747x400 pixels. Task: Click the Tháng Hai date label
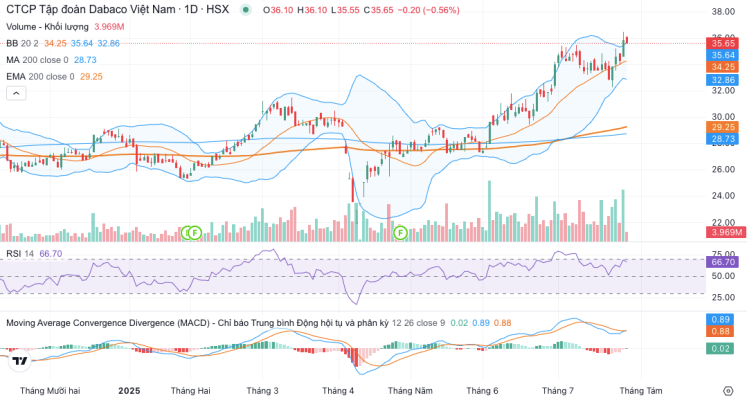tap(191, 391)
